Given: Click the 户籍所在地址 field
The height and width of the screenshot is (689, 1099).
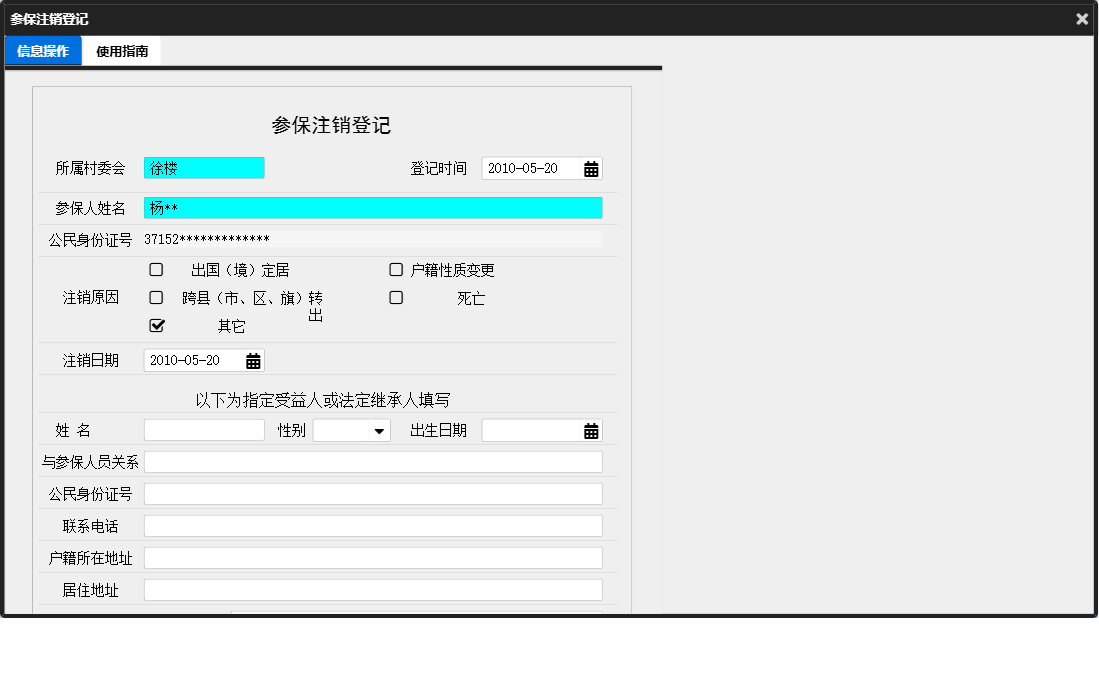Looking at the screenshot, I should [372, 557].
